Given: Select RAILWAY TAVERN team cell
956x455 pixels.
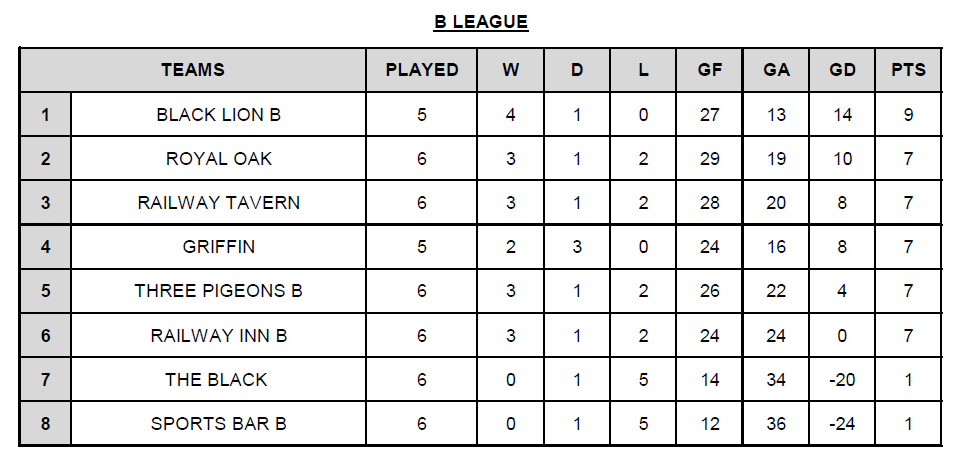Looking at the screenshot, I should tap(218, 202).
